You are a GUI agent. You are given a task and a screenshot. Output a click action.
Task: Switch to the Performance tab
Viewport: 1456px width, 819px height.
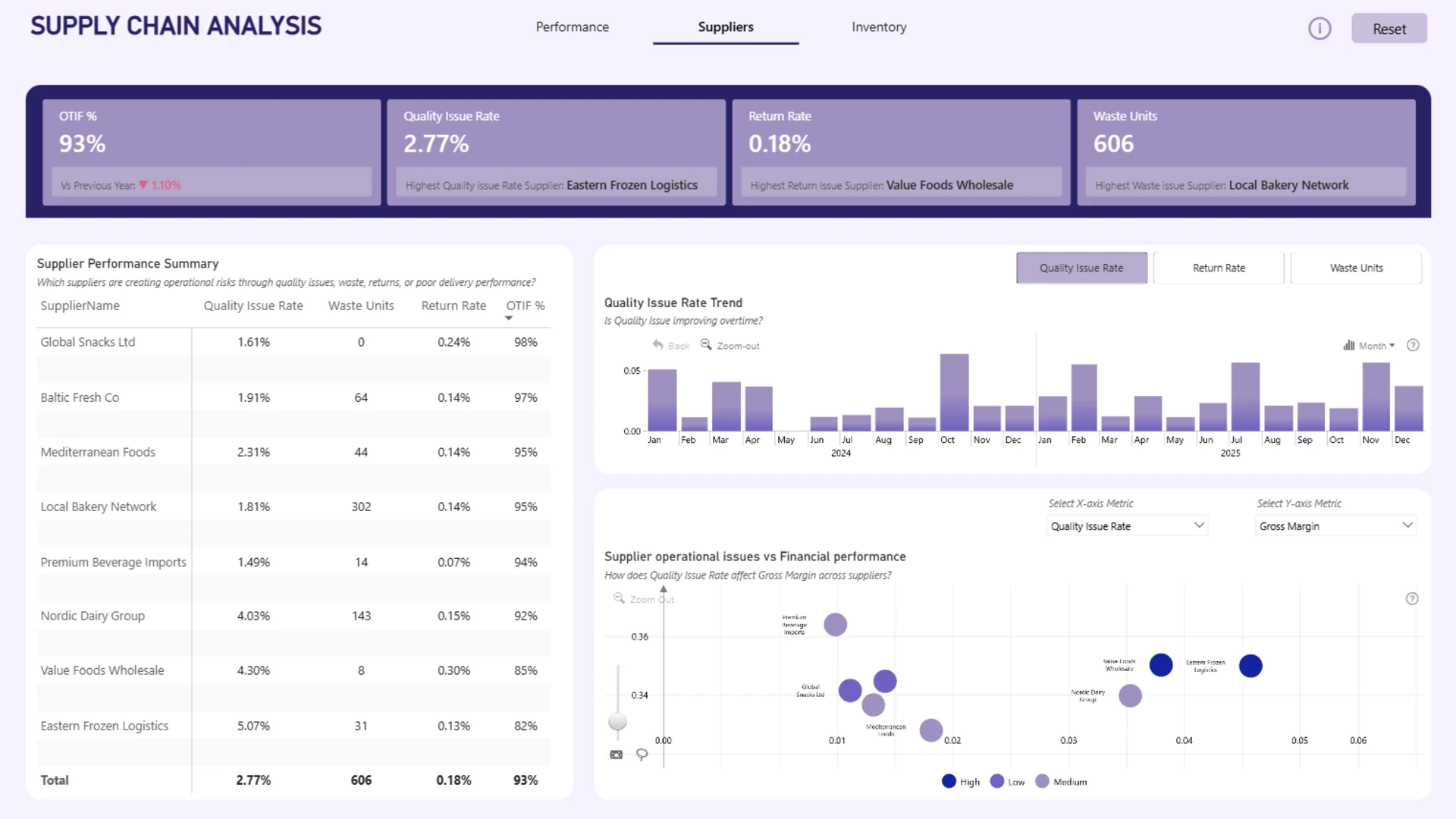point(573,27)
